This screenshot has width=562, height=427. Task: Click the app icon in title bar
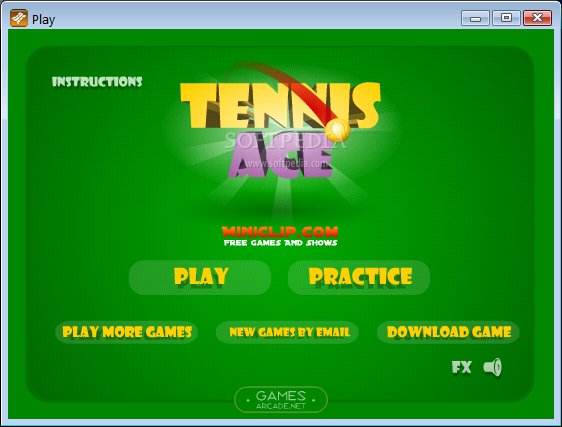(x=19, y=18)
